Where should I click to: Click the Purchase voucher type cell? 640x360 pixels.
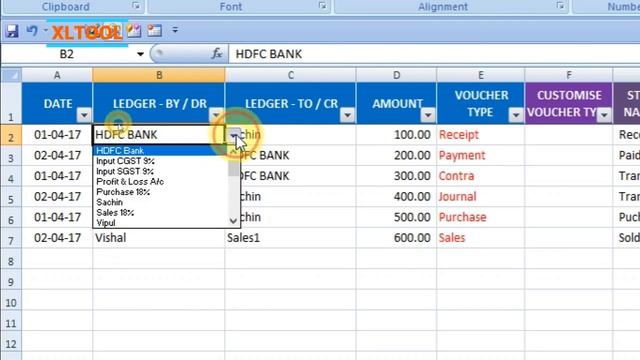(x=481, y=217)
